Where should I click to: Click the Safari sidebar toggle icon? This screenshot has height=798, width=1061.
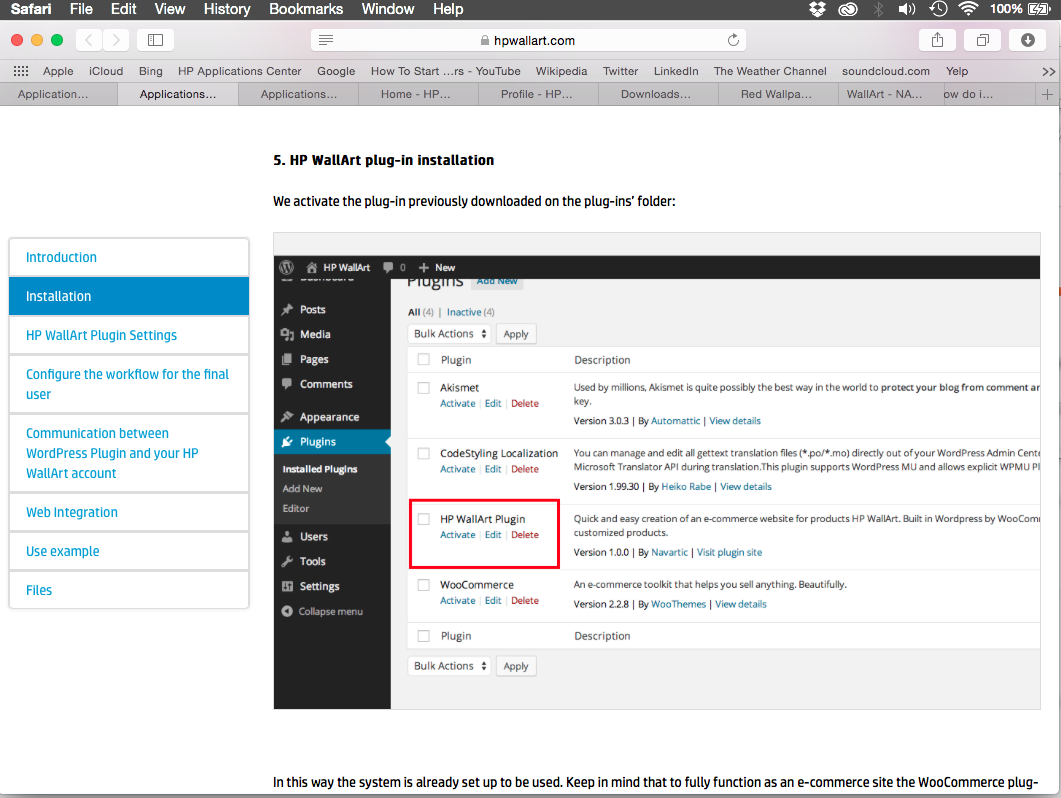(x=155, y=40)
